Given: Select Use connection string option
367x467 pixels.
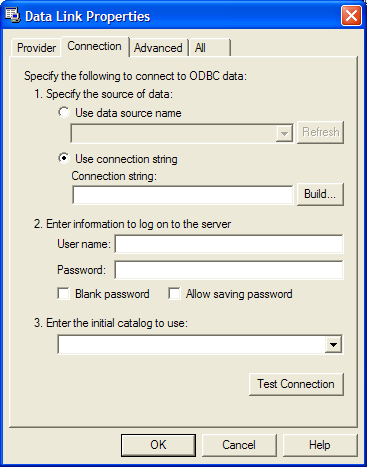Looking at the screenshot, I should pos(64,158).
